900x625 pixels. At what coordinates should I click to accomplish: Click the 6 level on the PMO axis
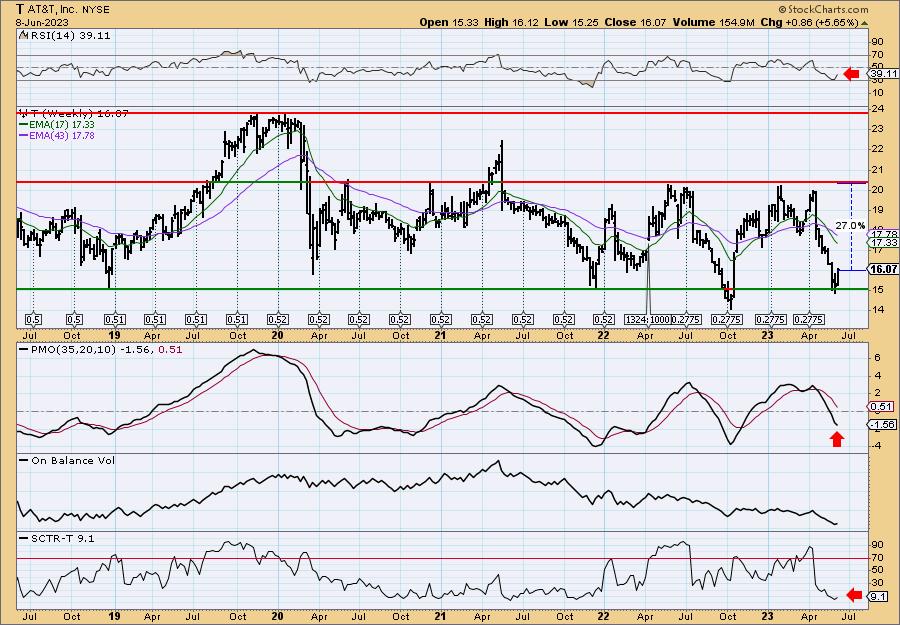click(876, 358)
